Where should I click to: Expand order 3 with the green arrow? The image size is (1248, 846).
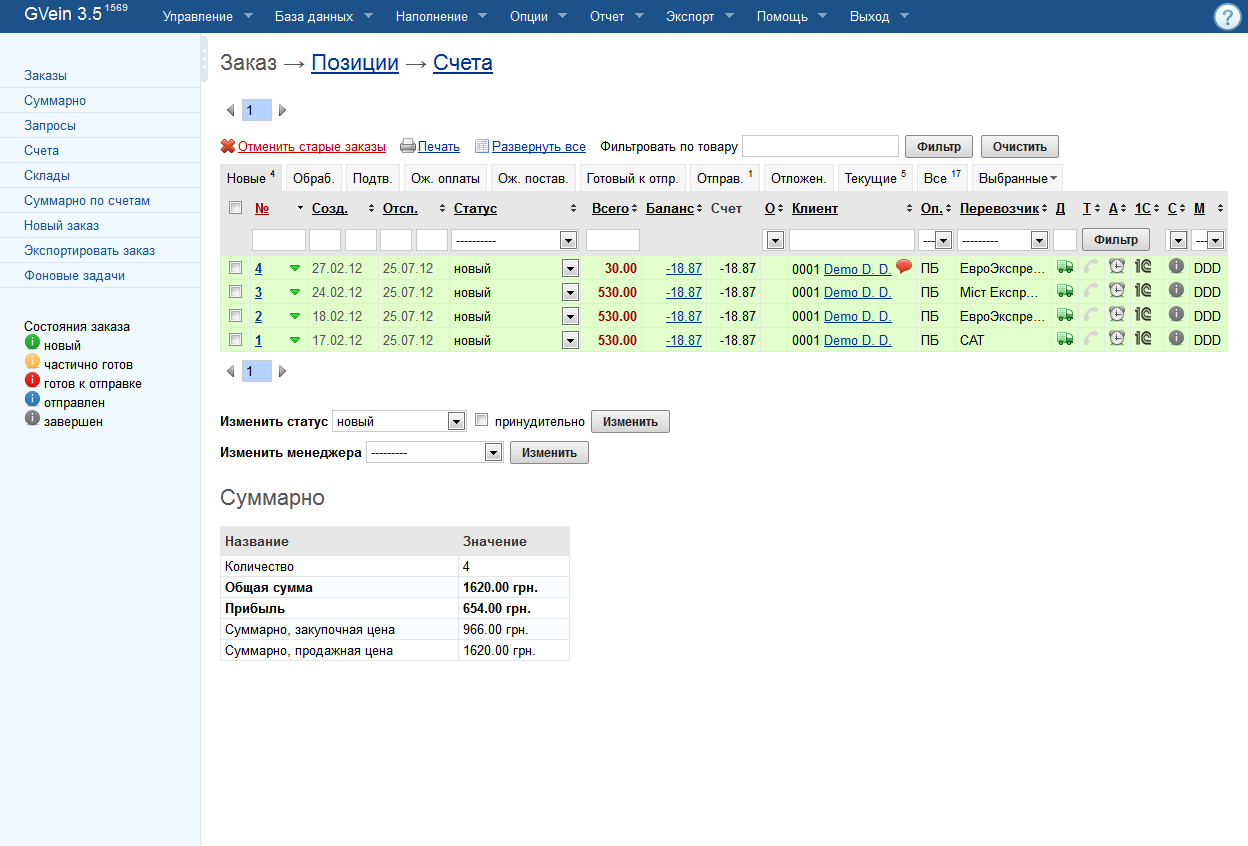295,292
